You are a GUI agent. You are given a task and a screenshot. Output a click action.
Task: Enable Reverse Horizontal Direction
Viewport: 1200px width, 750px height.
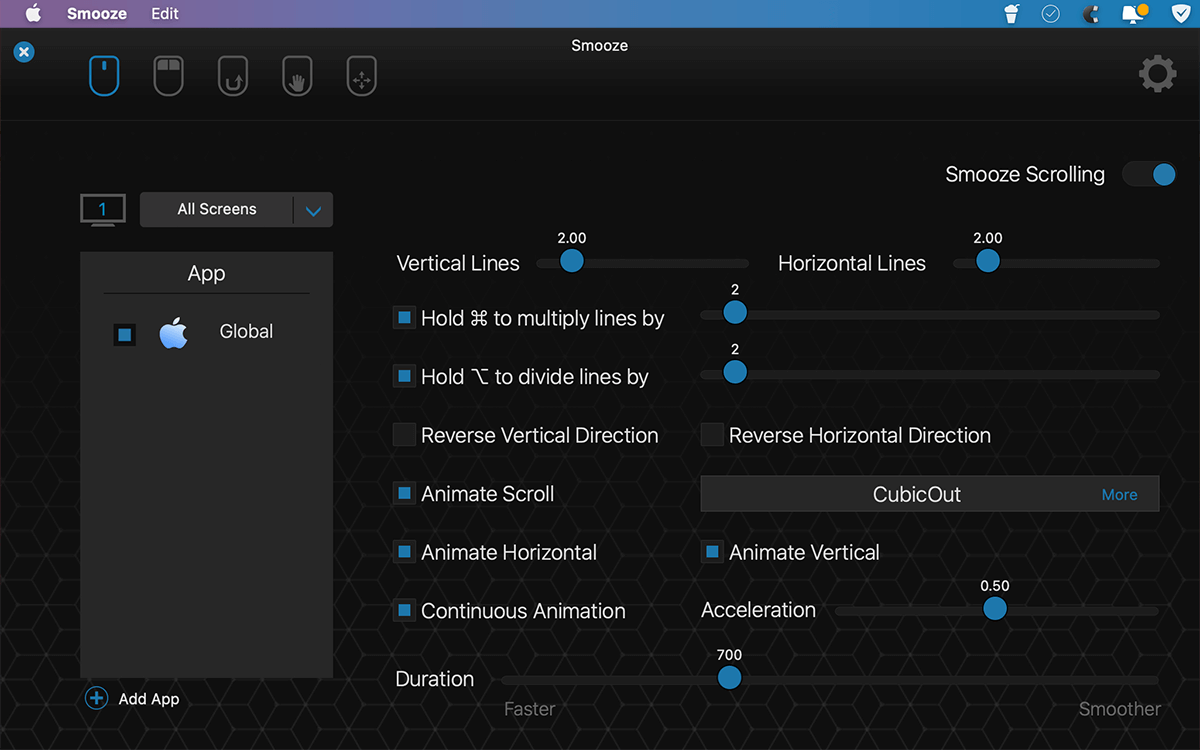pyautogui.click(x=712, y=435)
